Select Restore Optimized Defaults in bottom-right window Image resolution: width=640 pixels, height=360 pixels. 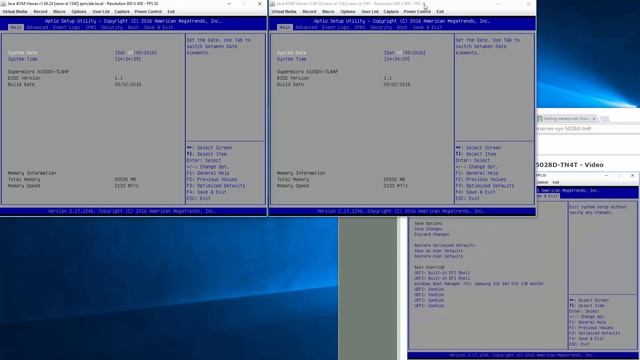coord(444,246)
